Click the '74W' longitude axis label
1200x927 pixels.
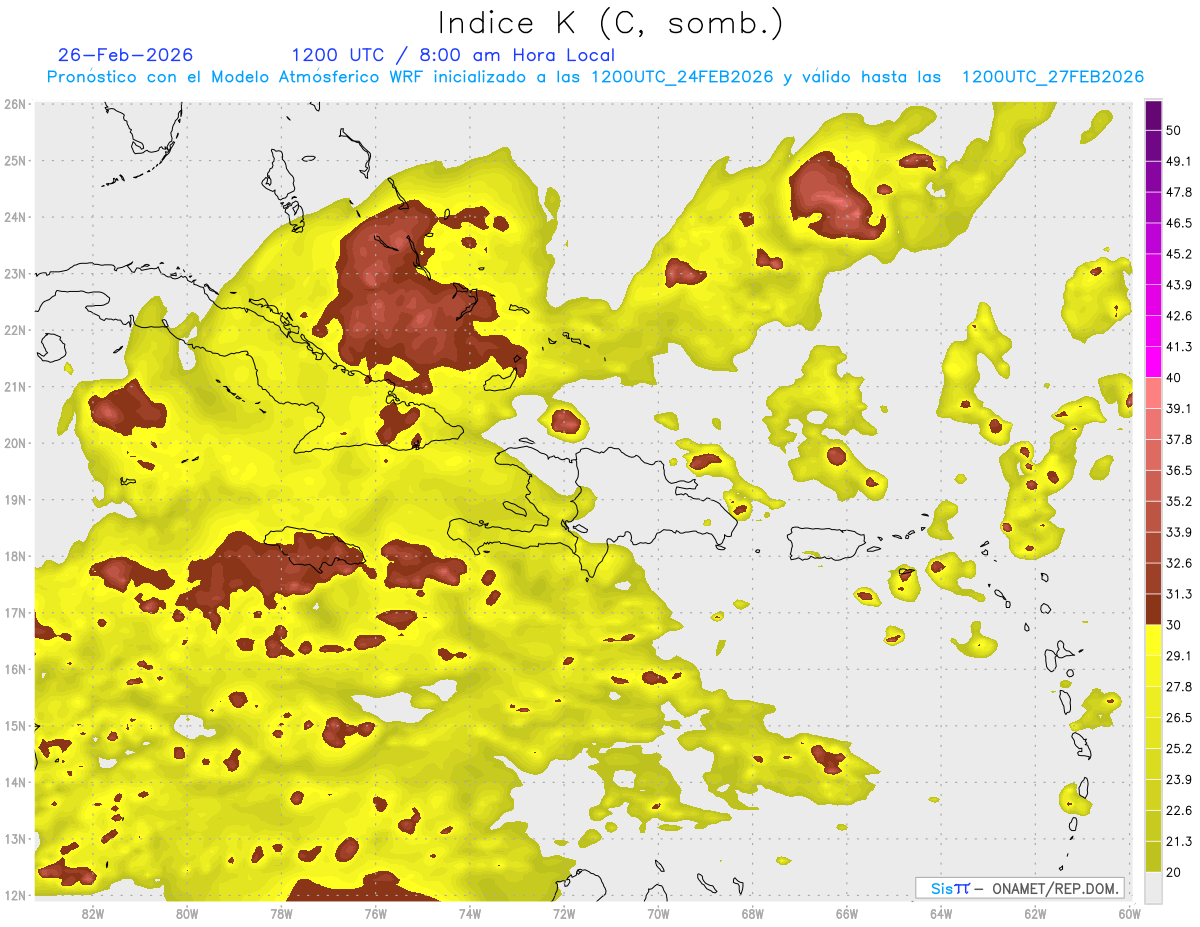click(x=470, y=914)
